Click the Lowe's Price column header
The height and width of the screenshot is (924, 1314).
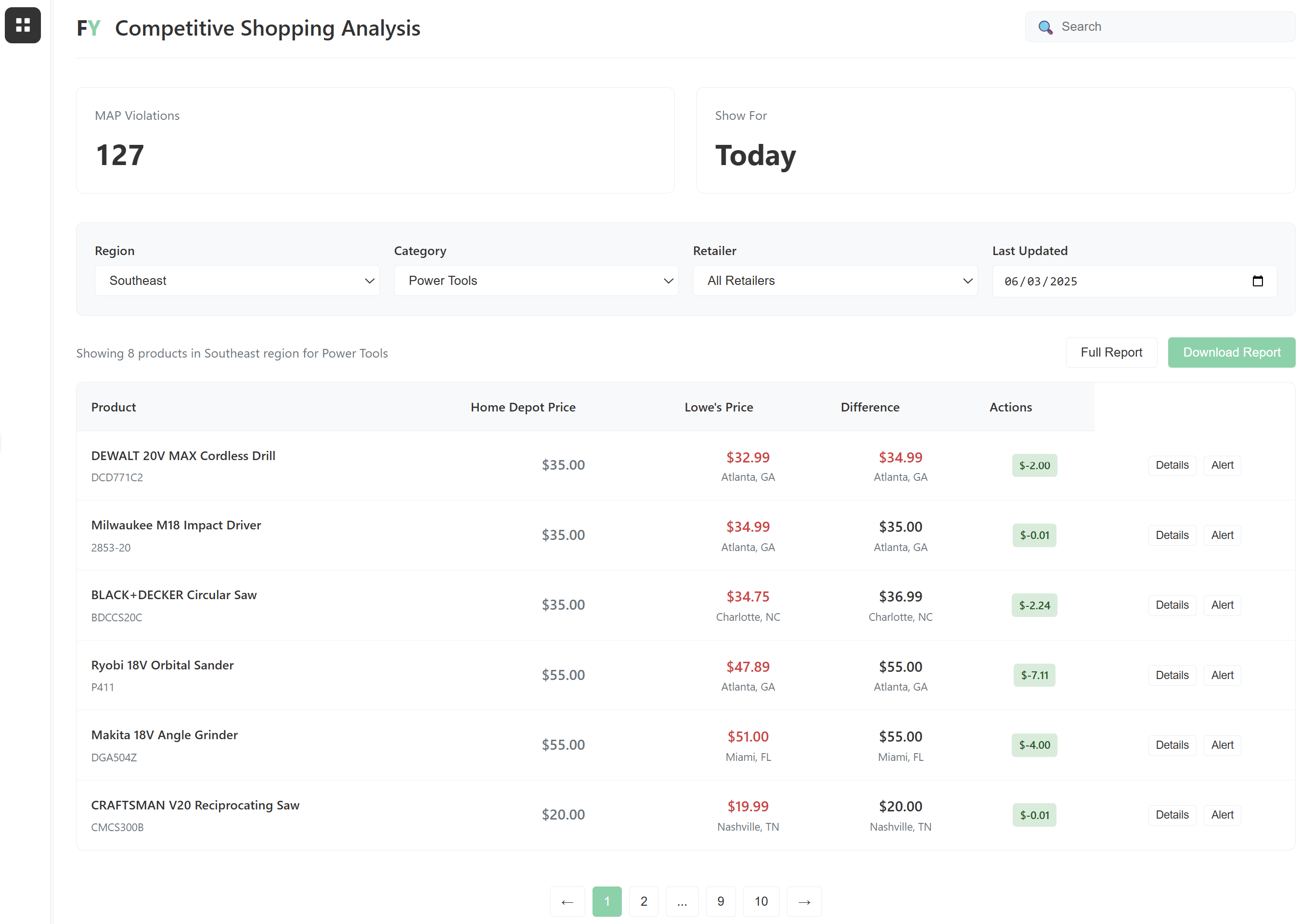(719, 407)
